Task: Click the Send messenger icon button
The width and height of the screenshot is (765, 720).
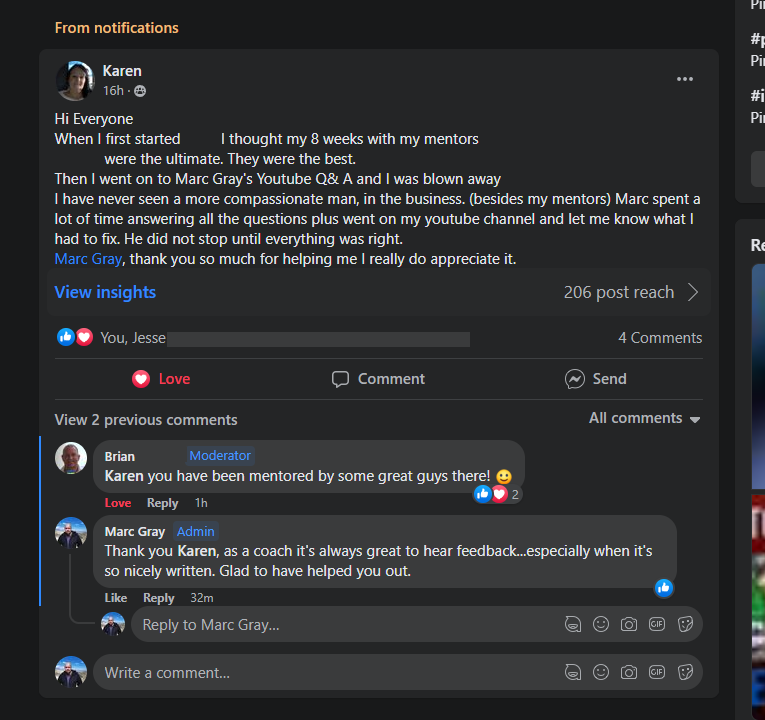Action: pyautogui.click(x=595, y=379)
